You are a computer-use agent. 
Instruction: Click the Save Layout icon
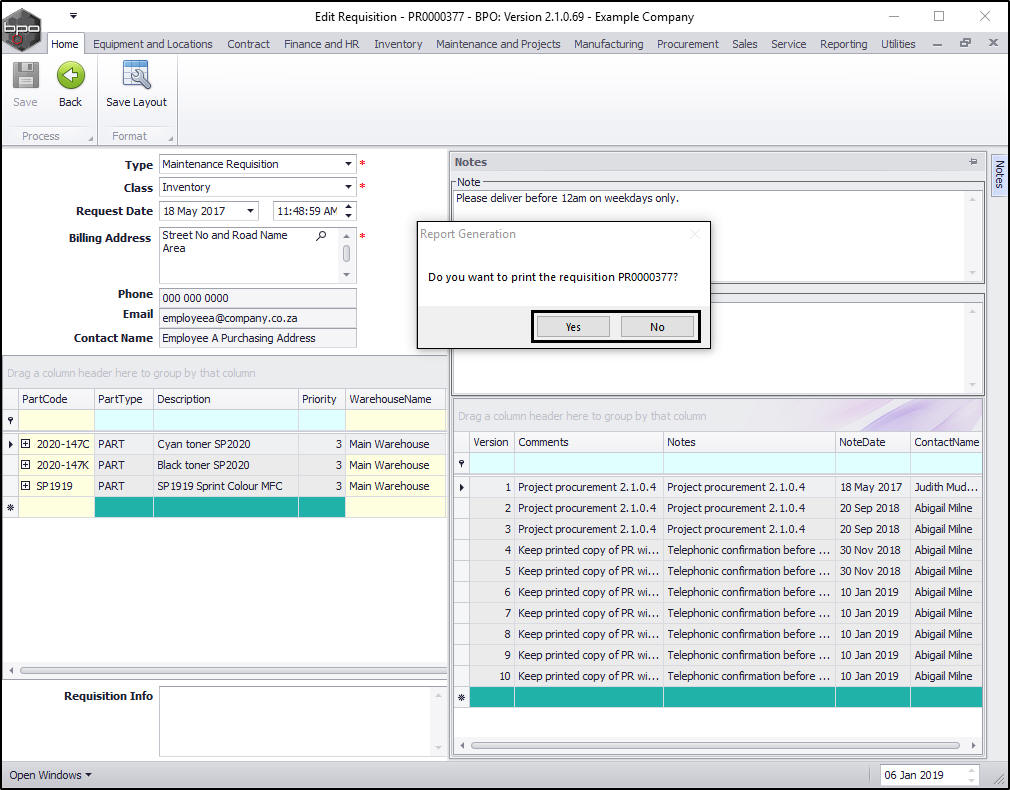coord(136,77)
